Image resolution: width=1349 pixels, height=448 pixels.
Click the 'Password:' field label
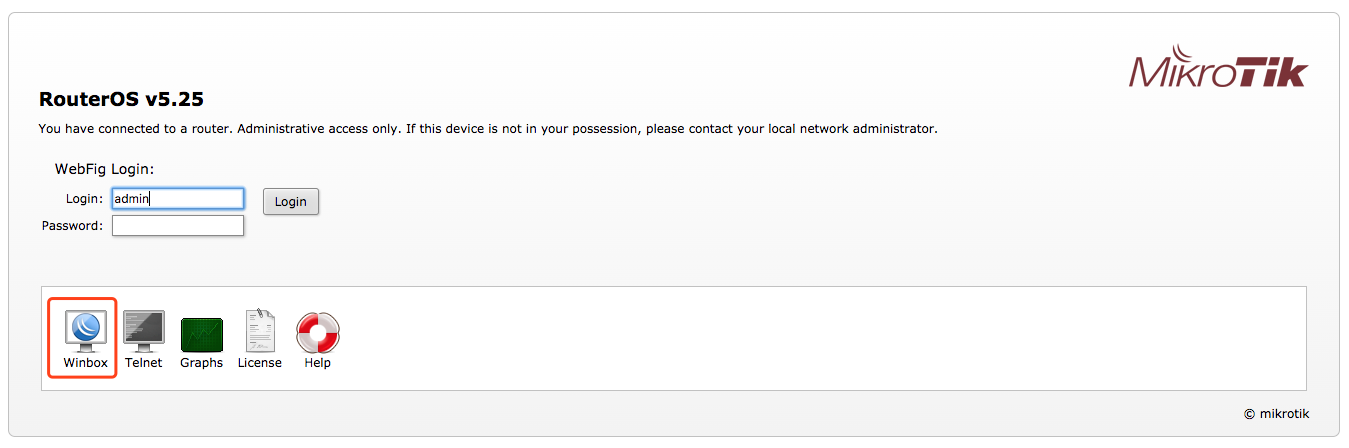tap(72, 226)
